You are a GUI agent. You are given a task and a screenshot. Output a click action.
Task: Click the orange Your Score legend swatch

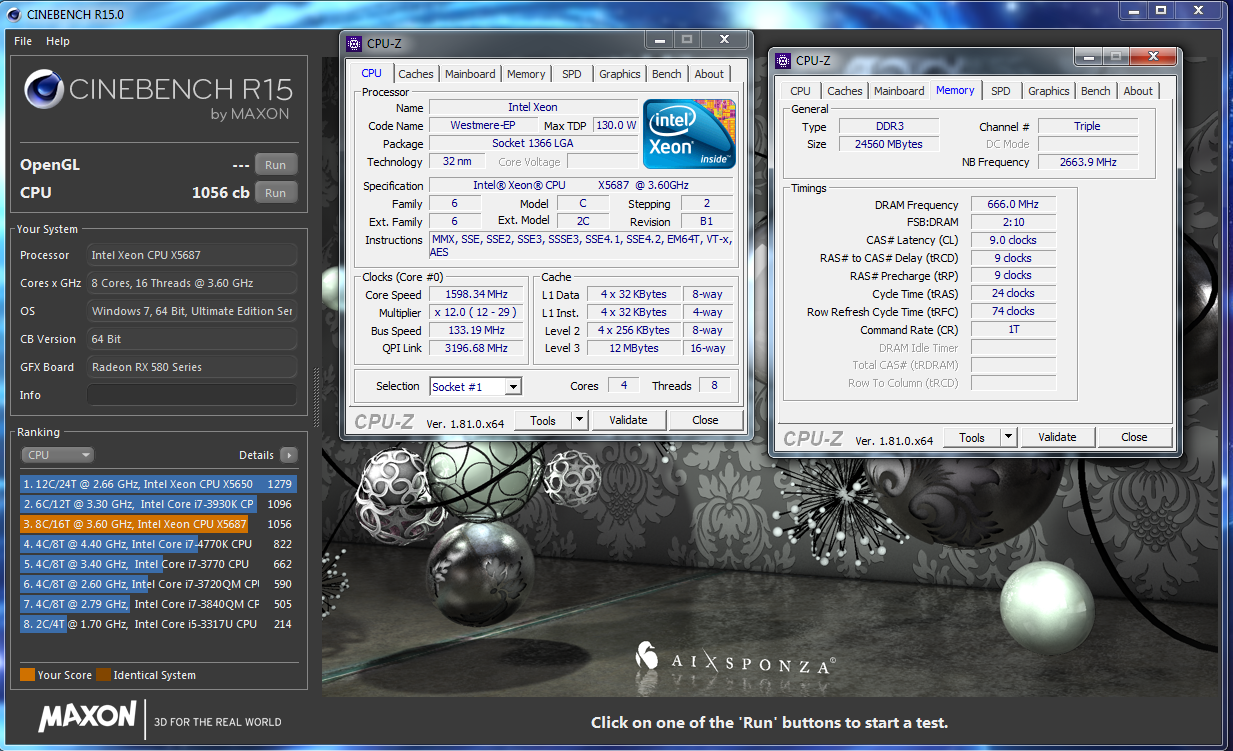(27, 675)
